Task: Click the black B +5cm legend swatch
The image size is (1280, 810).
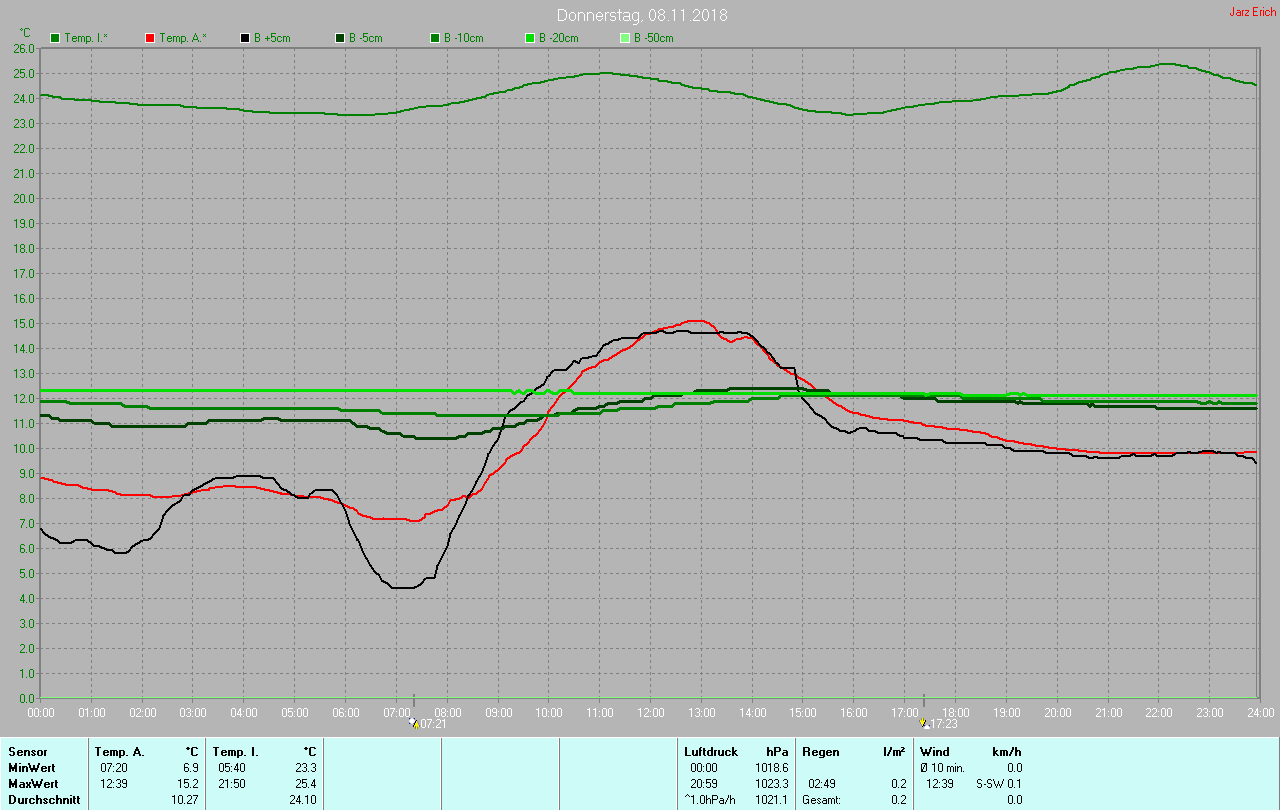Action: click(244, 38)
